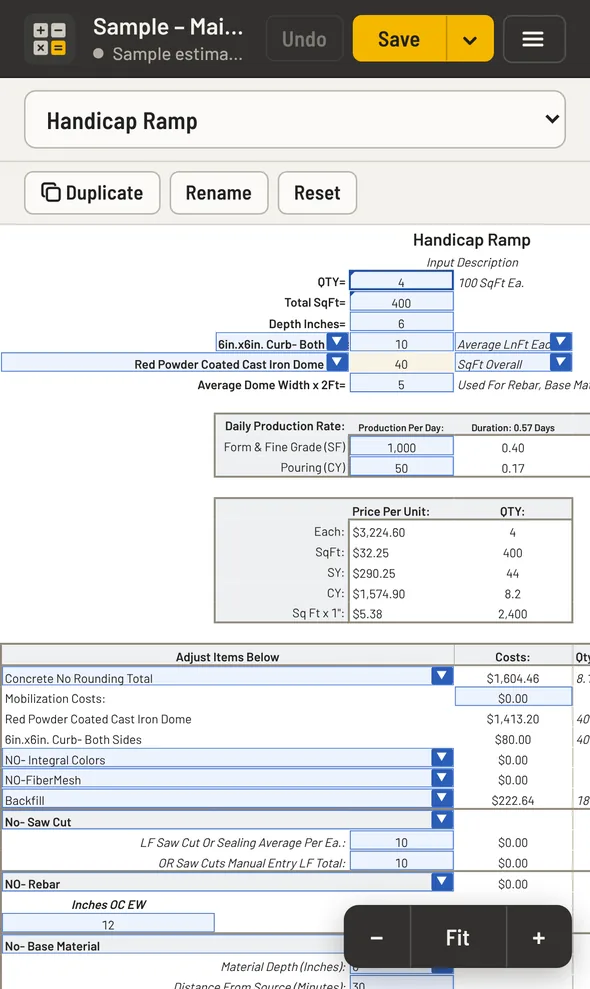
Task: Edit Pouring (CY) production per day
Action: [x=401, y=468]
